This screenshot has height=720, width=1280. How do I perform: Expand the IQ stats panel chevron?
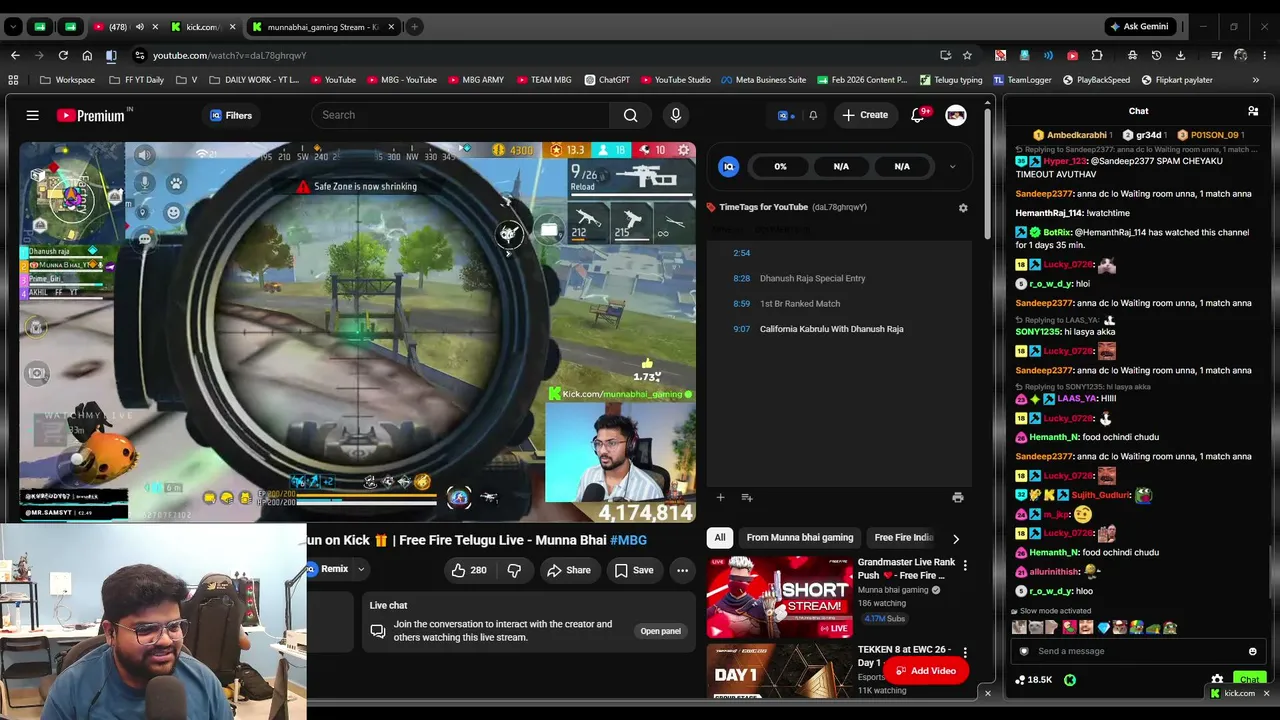pyautogui.click(x=952, y=167)
